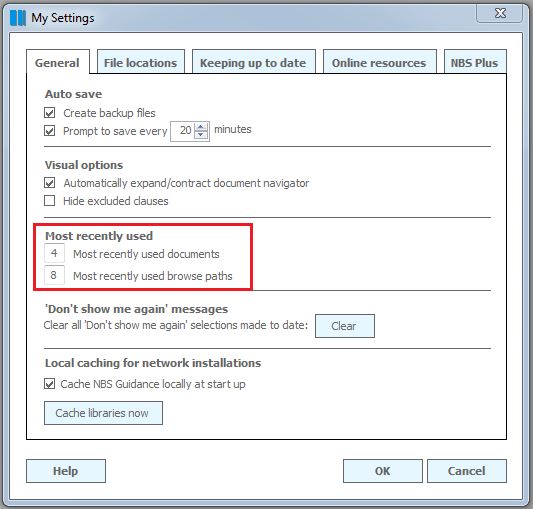Click the most recently used browse paths field

tap(54, 275)
